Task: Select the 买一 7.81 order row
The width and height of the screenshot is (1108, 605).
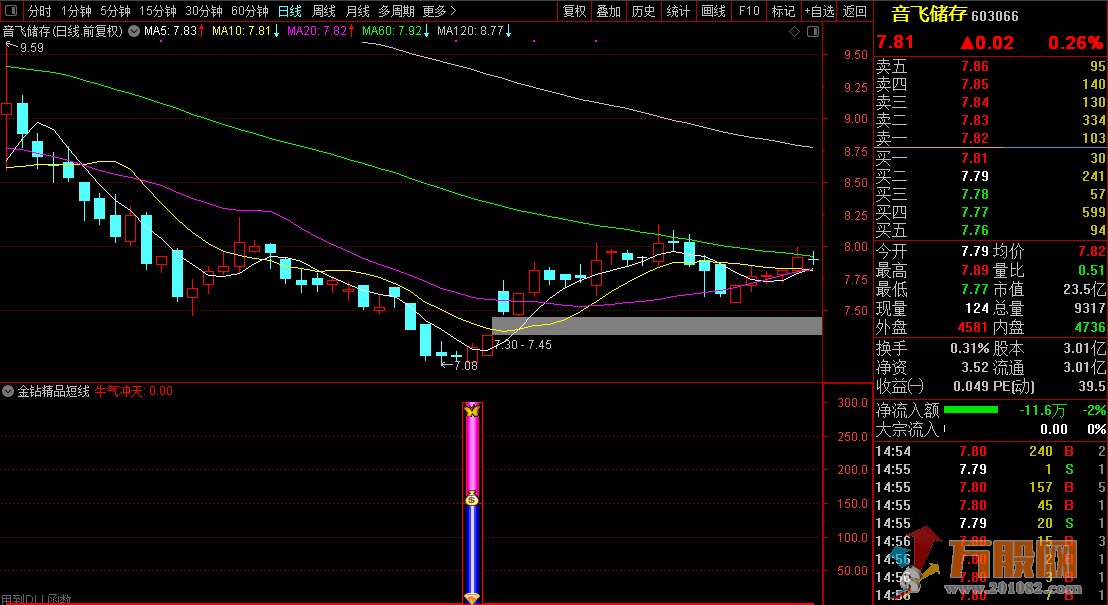Action: tap(991, 158)
